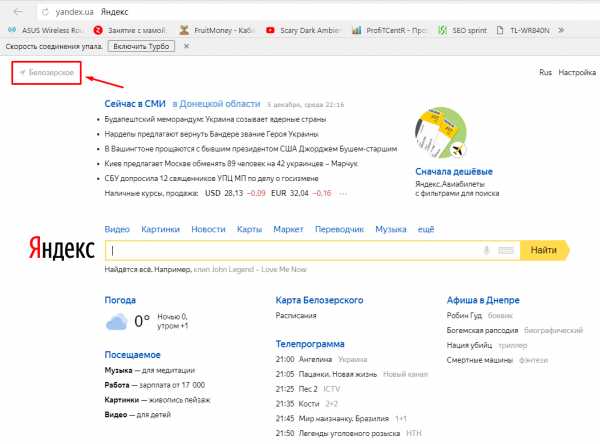Image resolution: width=600 pixels, height=444 pixels.
Task: Reload the page with refresh icon
Action: pos(45,12)
